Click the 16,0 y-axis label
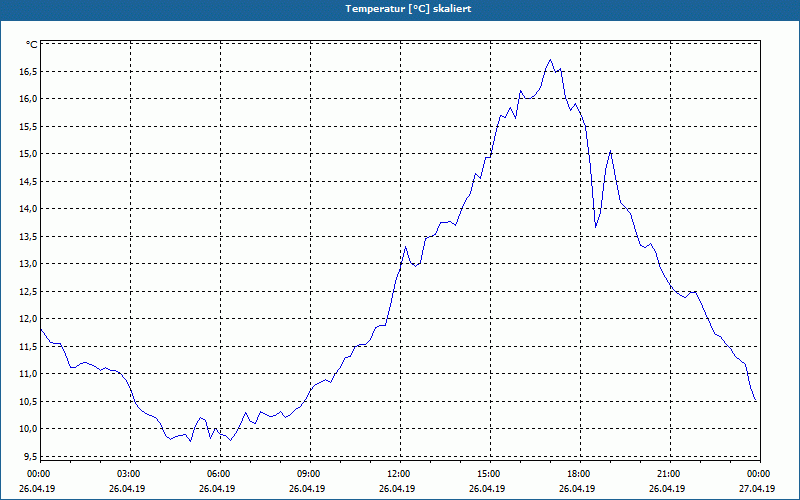This screenshot has width=800, height=500. (x=29, y=98)
